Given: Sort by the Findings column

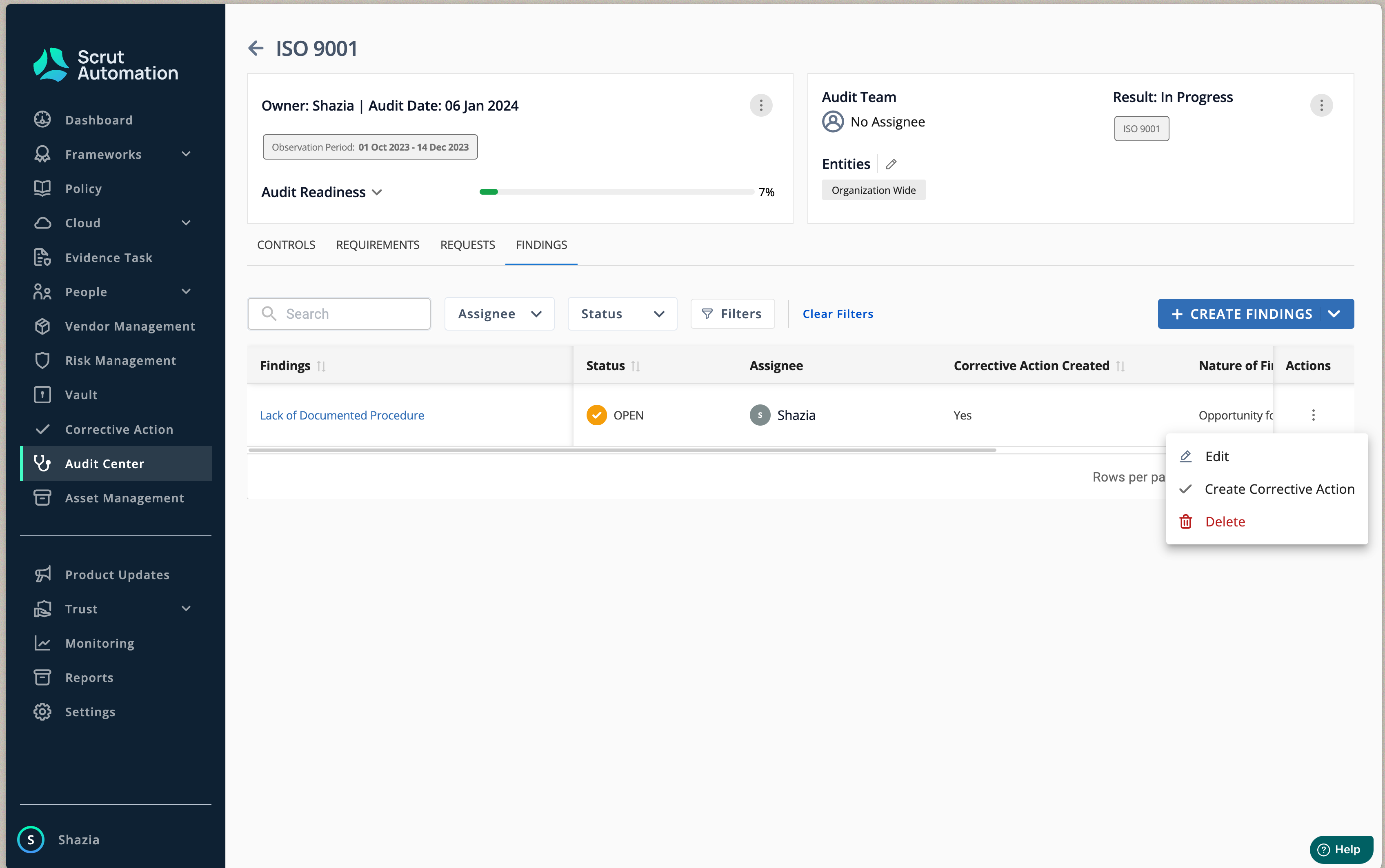Looking at the screenshot, I should pos(322,366).
